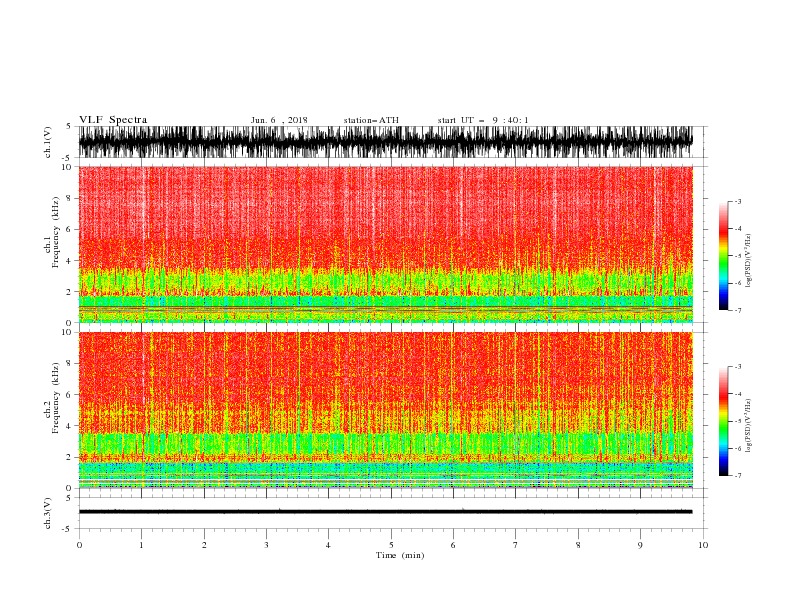Select the log(PSD) label beside ch.2 colorbar
This screenshot has width=792, height=612.
[x=748, y=426]
